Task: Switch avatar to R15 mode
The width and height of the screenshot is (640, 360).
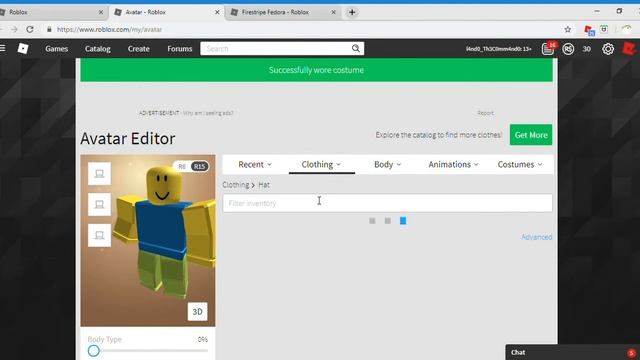Action: click(x=199, y=167)
